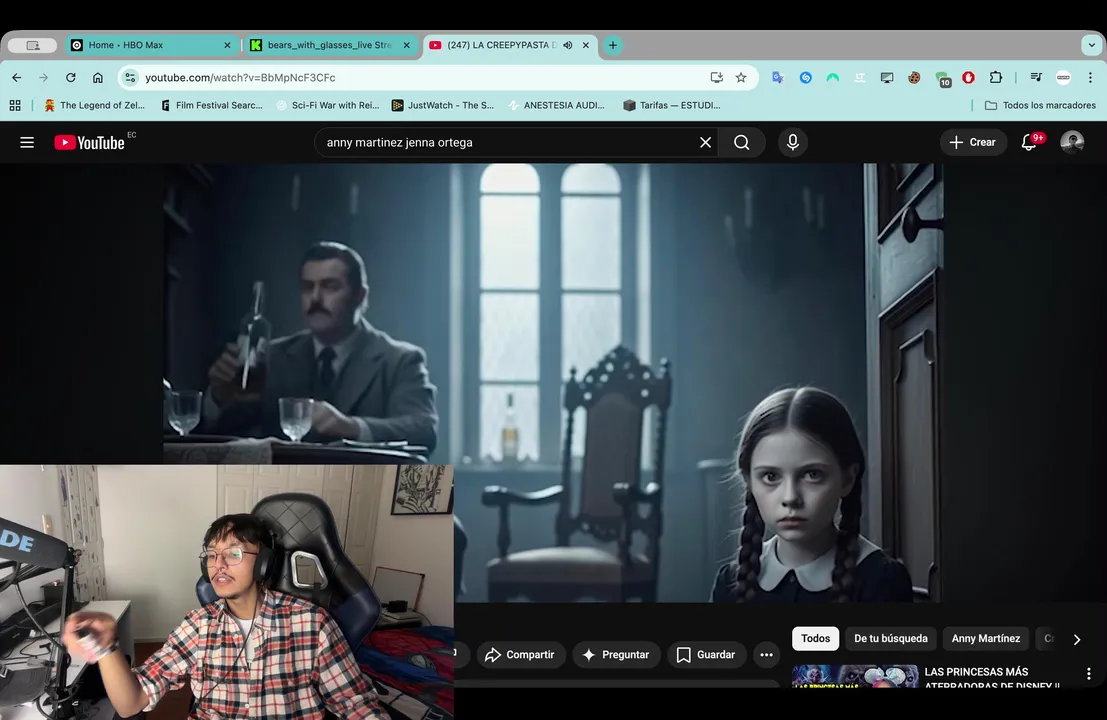Screen dimensions: 1107x720
Task: Switch to the bears_with_glasses_live tab
Action: coord(329,45)
